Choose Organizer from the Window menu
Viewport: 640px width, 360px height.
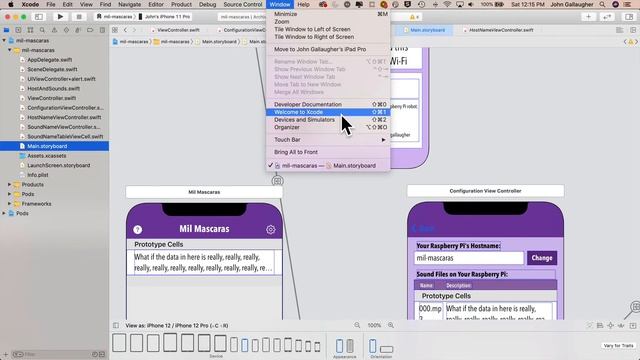[328, 127]
